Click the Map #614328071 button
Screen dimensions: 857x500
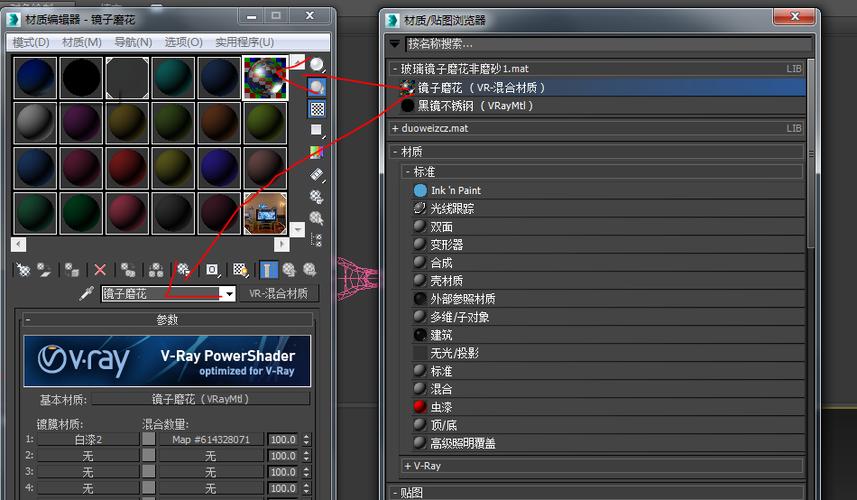(210, 439)
